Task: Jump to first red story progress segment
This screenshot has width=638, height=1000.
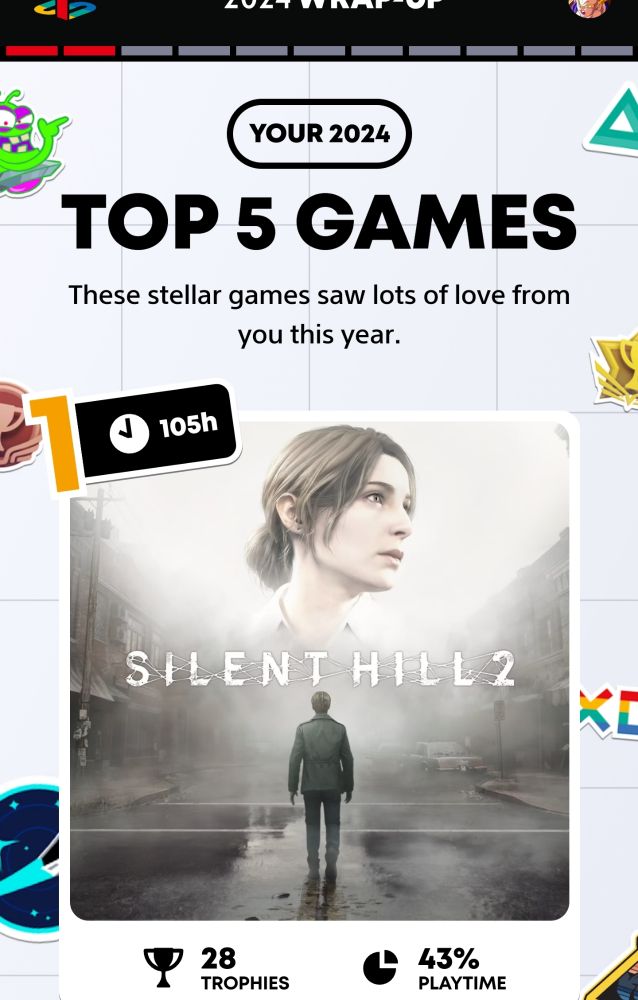Action: point(32,51)
